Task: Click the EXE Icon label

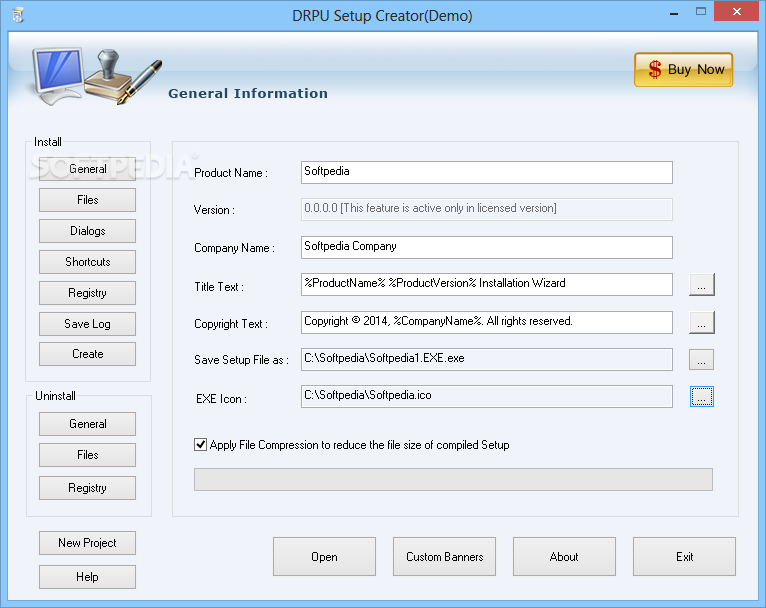Action: point(221,399)
